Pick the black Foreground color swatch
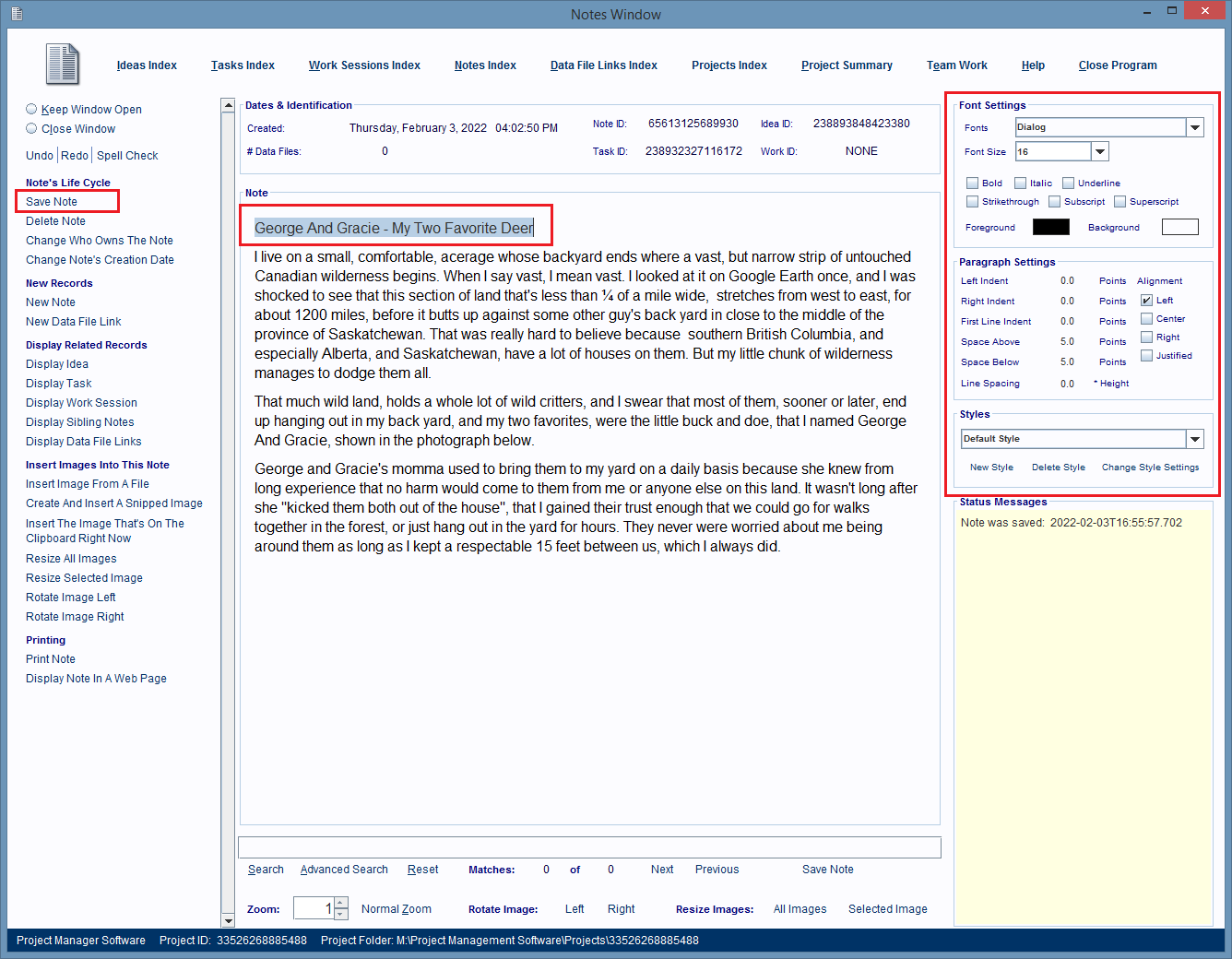 click(x=1050, y=227)
